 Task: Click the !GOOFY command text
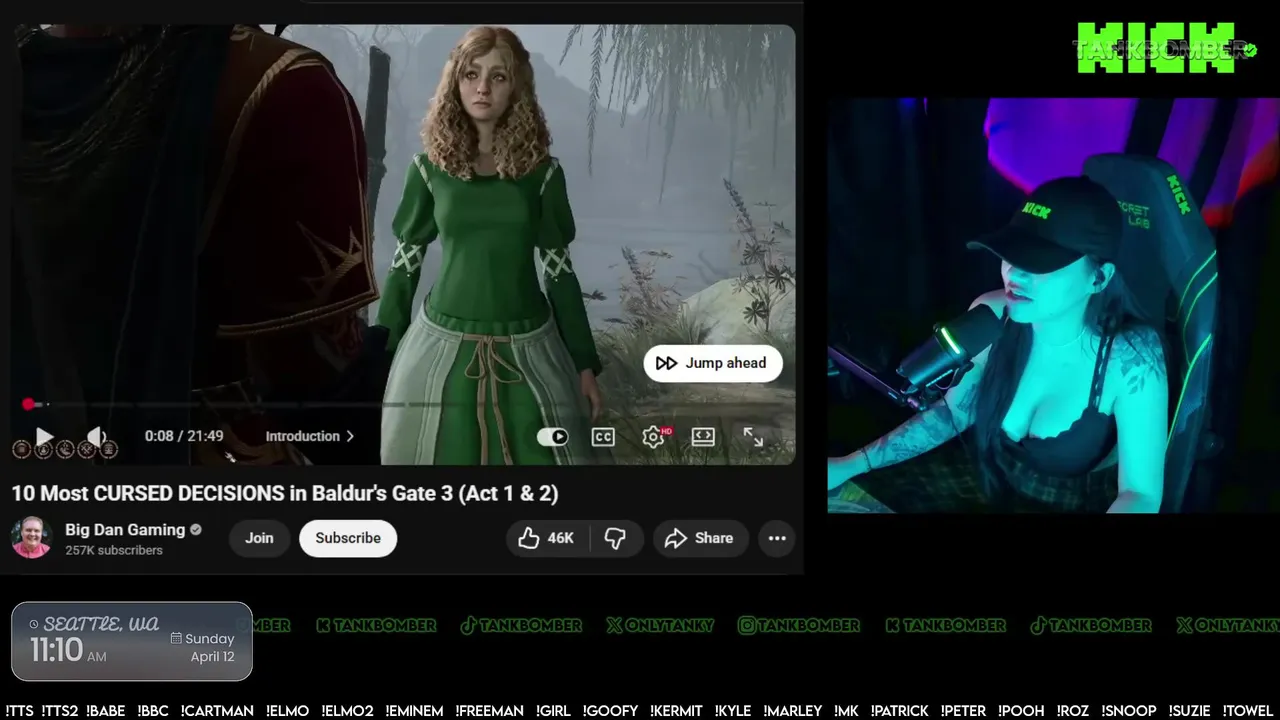pos(610,711)
